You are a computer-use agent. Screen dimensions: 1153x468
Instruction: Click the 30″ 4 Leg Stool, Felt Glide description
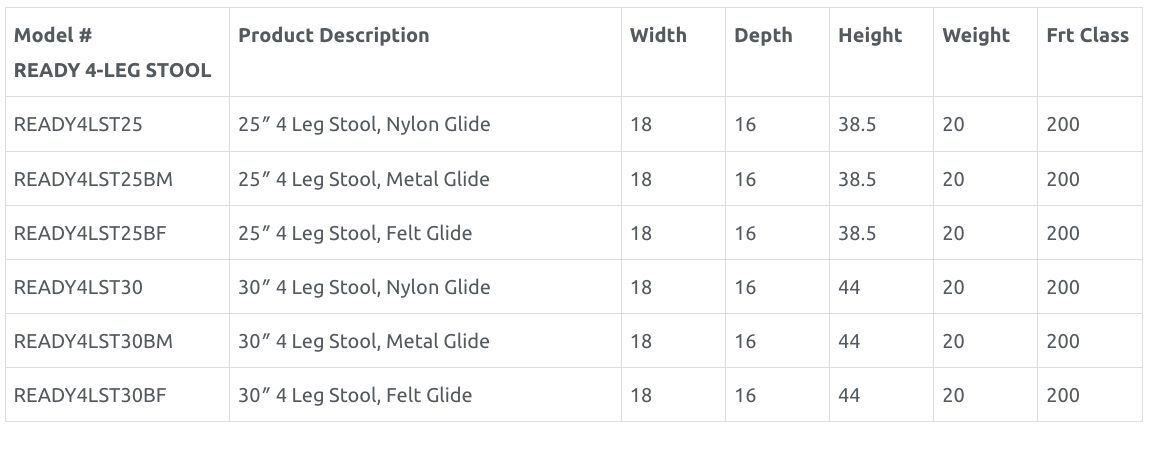pos(355,395)
